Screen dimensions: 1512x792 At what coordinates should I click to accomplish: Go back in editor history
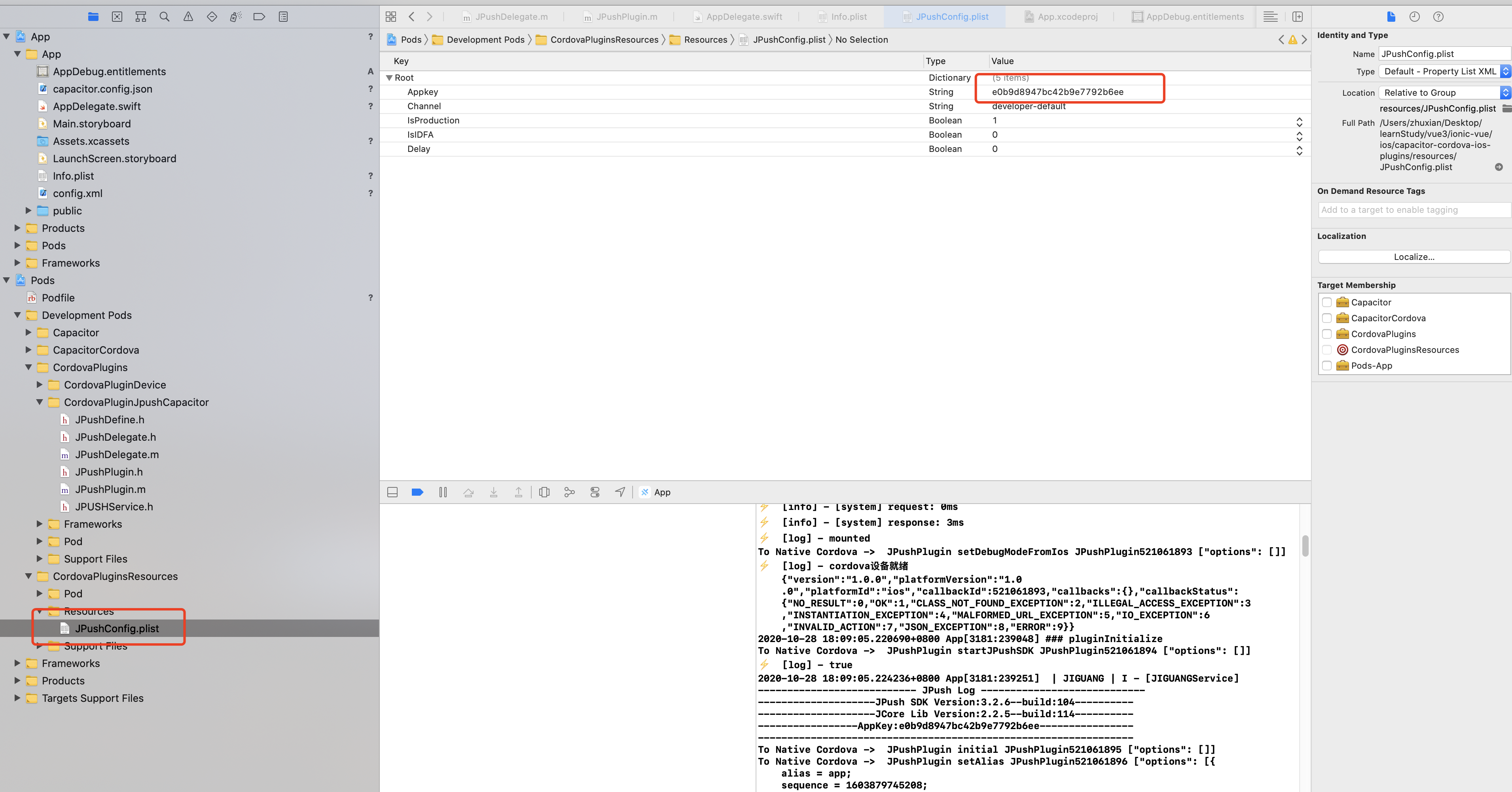click(x=411, y=17)
